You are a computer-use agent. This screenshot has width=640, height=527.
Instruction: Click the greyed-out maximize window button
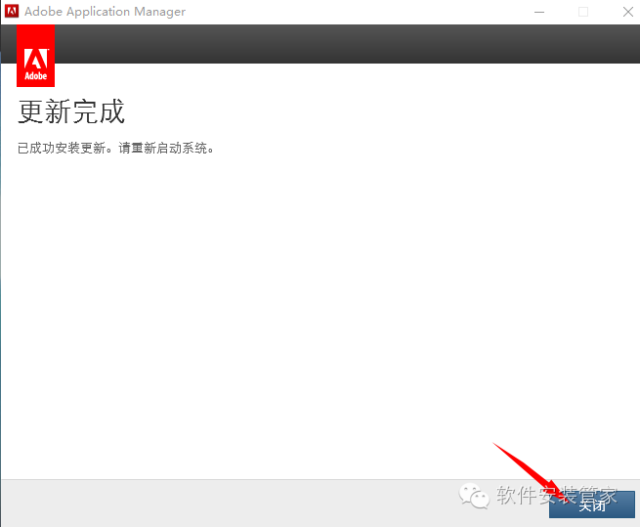click(583, 12)
